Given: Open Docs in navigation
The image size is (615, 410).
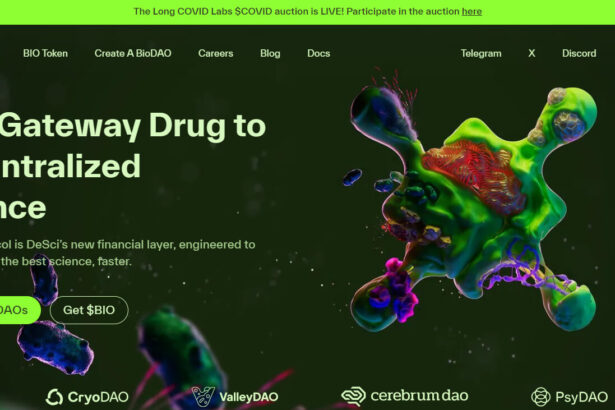Looking at the screenshot, I should [x=318, y=53].
